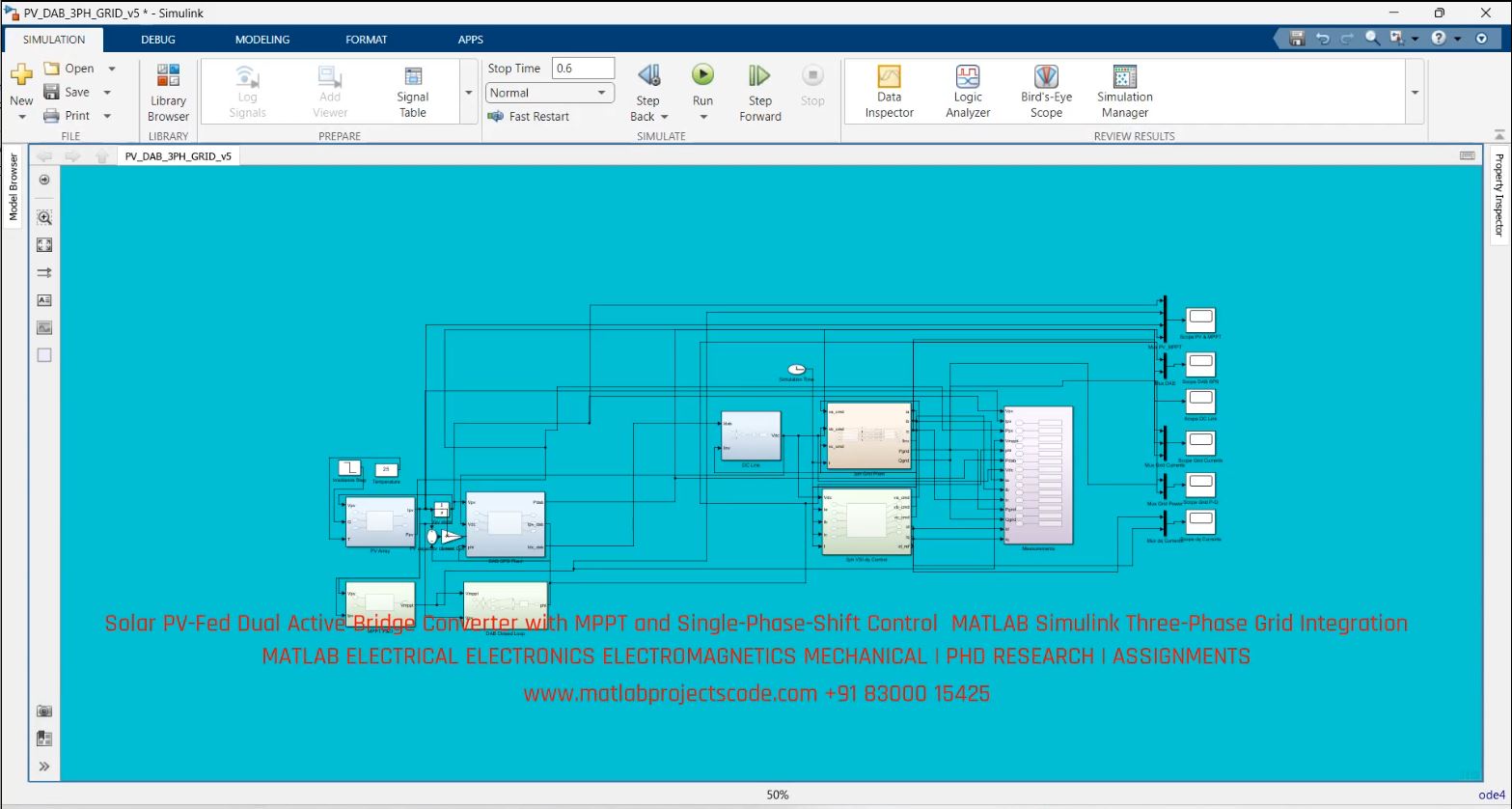This screenshot has width=1512, height=809.
Task: Click the screenshot camera icon in palette
Action: pos(44,711)
